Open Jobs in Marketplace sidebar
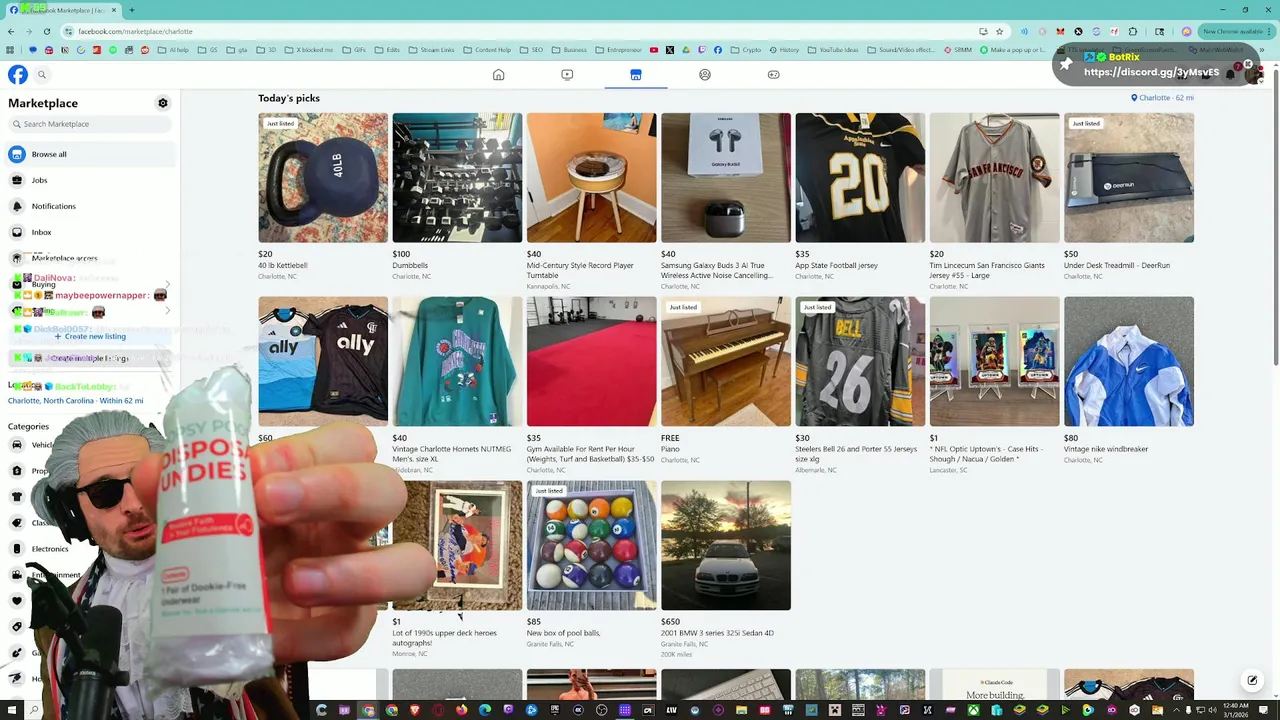Image resolution: width=1280 pixels, height=720 pixels. 90,180
